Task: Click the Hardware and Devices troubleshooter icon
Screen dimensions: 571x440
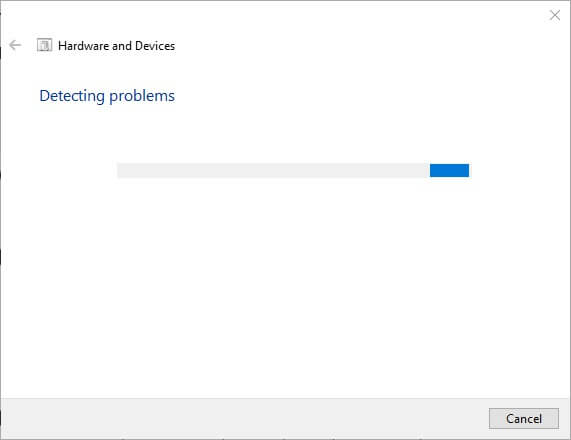Action: (44, 45)
